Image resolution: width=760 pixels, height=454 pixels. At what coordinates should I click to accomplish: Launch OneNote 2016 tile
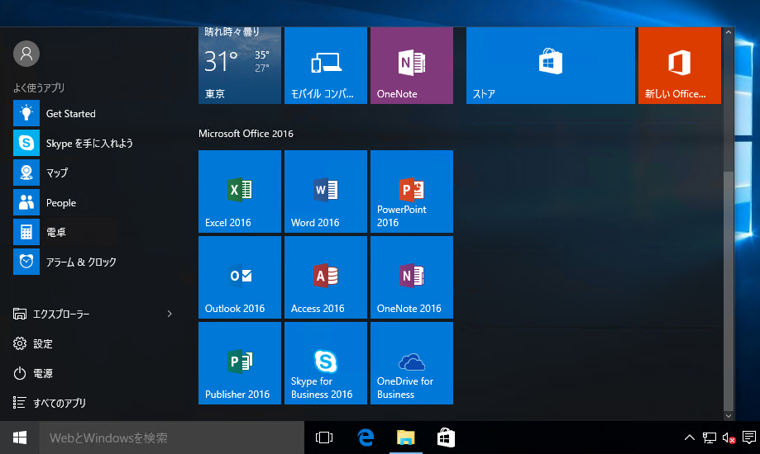pos(412,277)
